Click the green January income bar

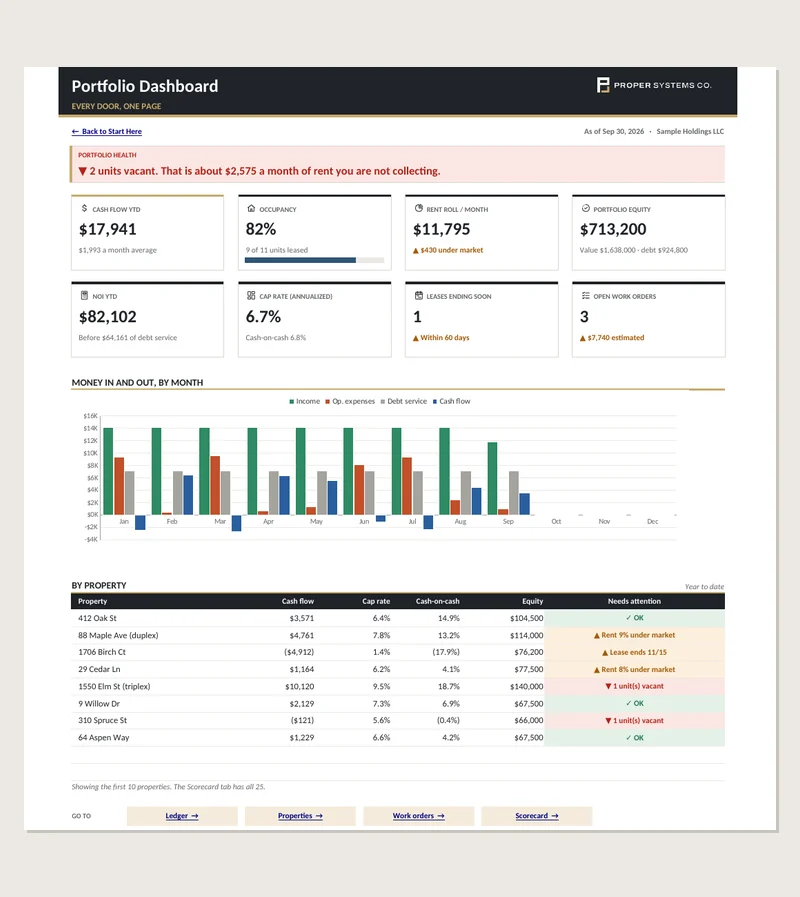(108, 471)
